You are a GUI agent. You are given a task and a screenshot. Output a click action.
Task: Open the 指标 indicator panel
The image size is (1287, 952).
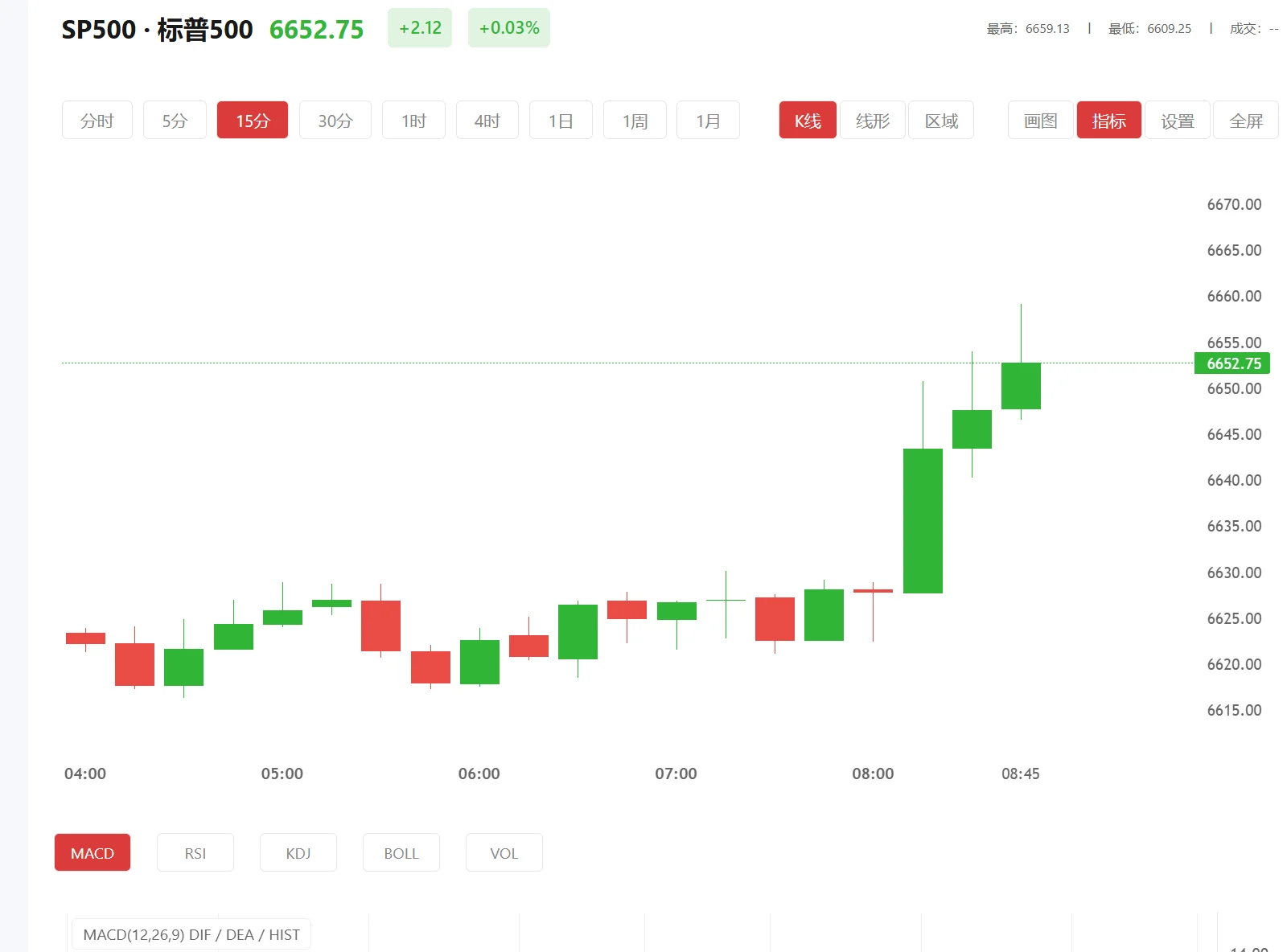(x=1108, y=119)
